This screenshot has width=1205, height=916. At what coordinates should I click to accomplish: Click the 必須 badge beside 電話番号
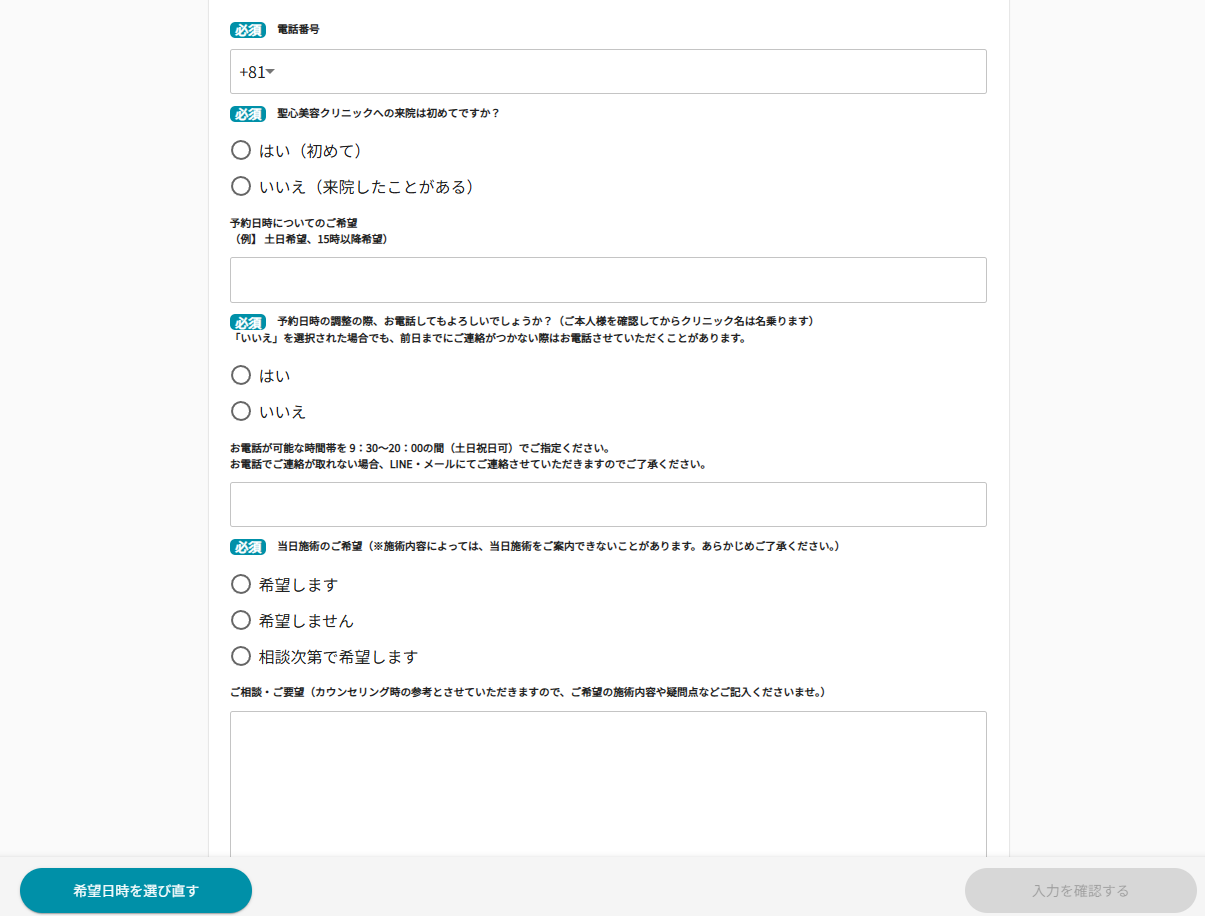click(248, 30)
